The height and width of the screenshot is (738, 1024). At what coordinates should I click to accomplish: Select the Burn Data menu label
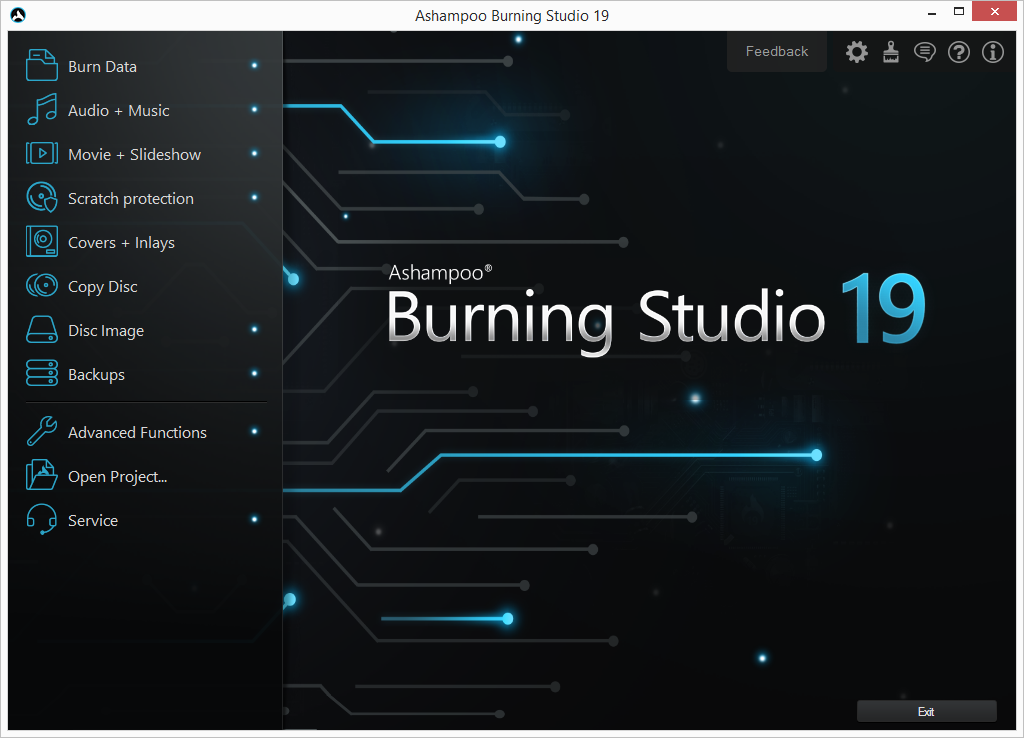pyautogui.click(x=103, y=67)
